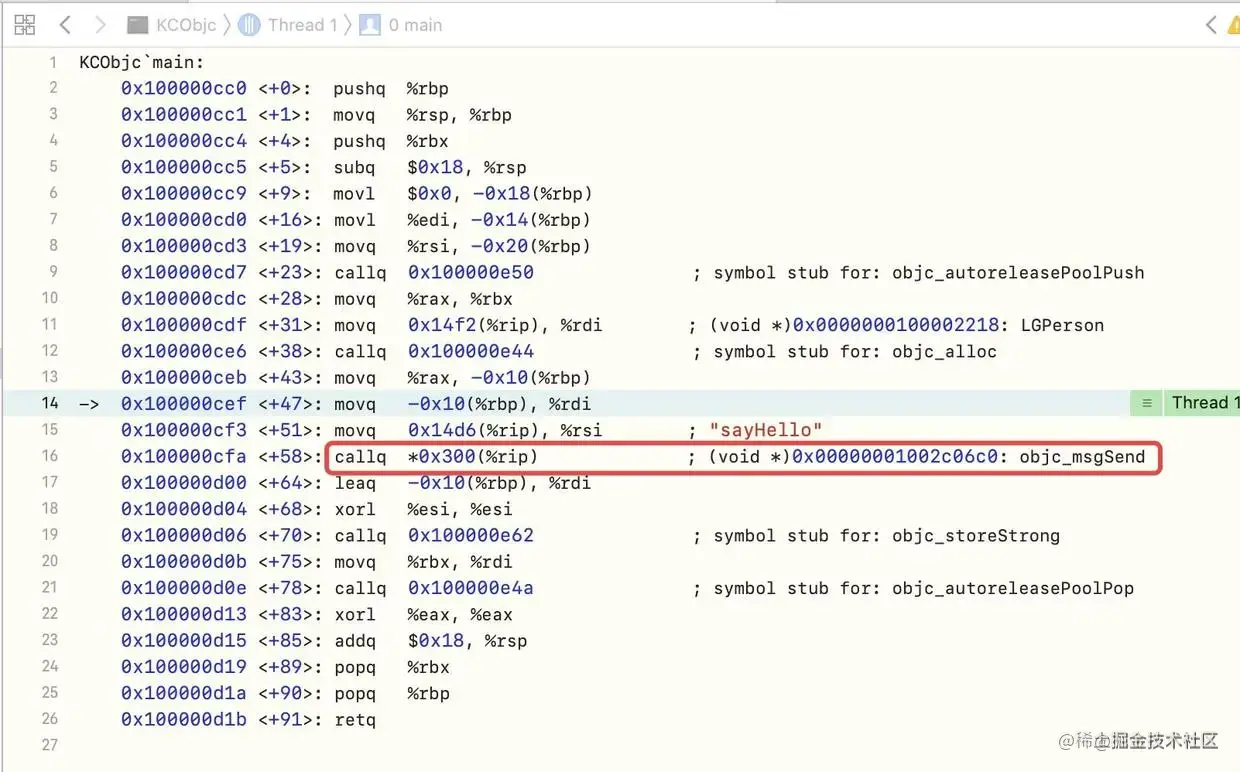Select the KCObjc breadcrumb item

tap(186, 25)
